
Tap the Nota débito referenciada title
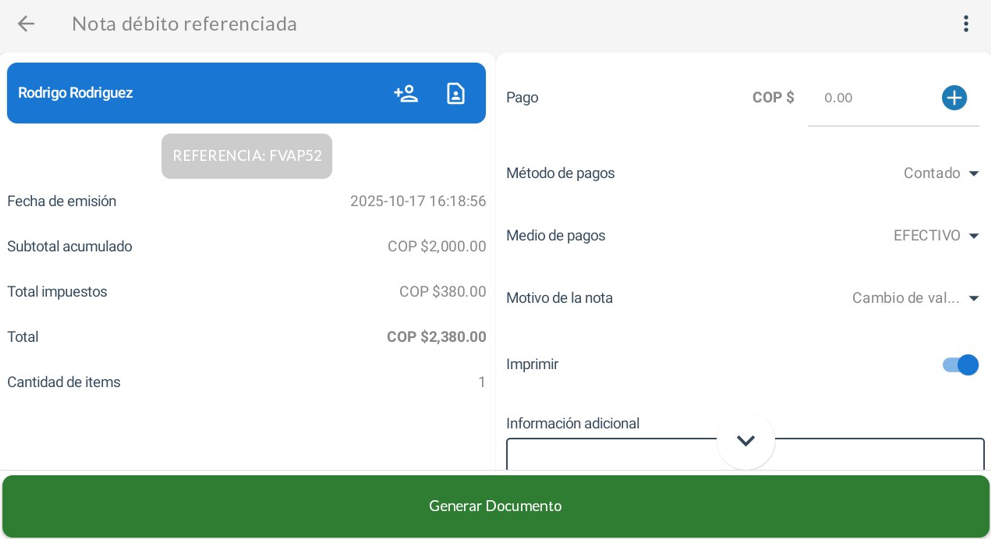[184, 24]
